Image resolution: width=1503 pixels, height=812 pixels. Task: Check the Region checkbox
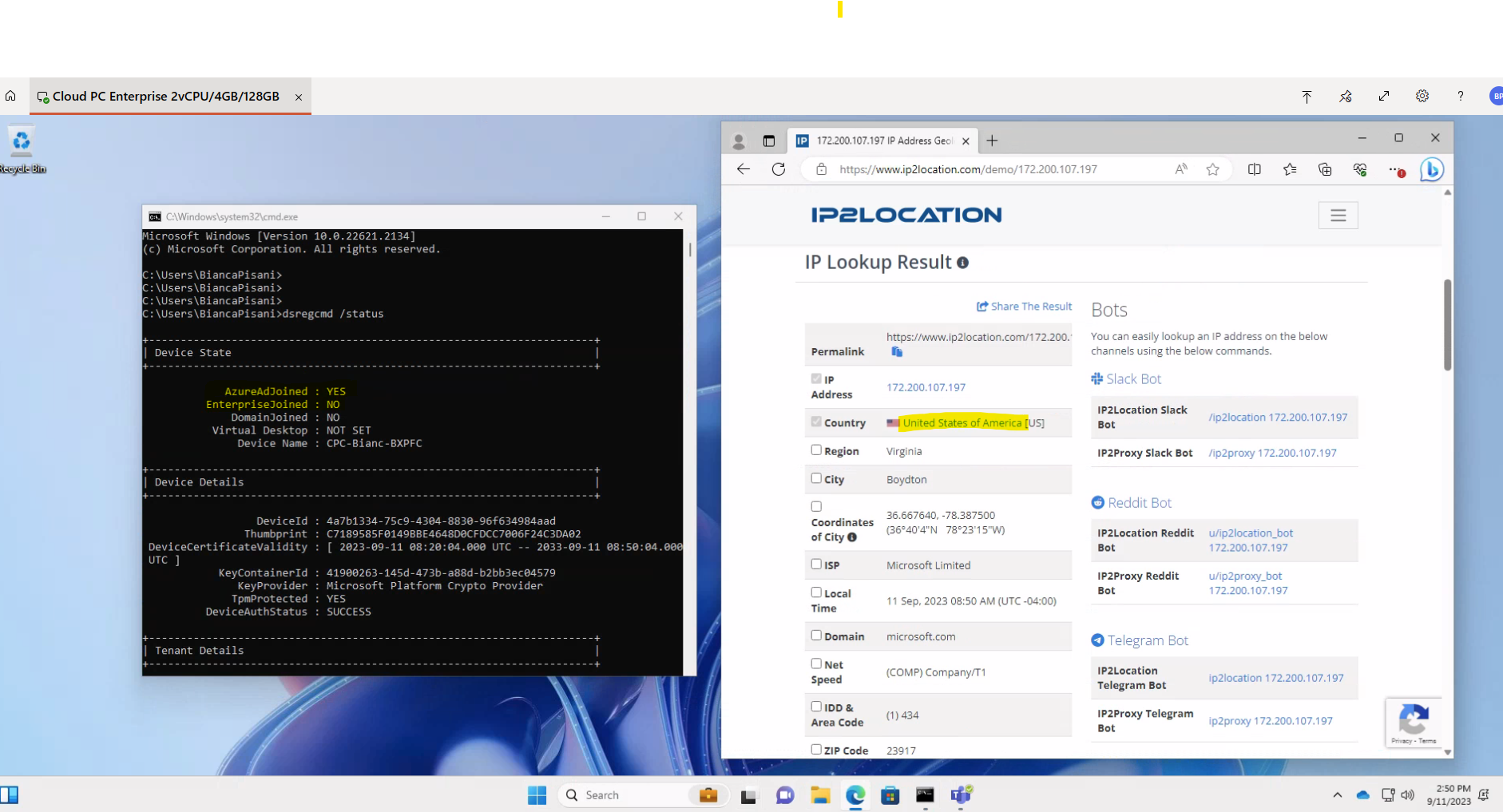pos(816,450)
